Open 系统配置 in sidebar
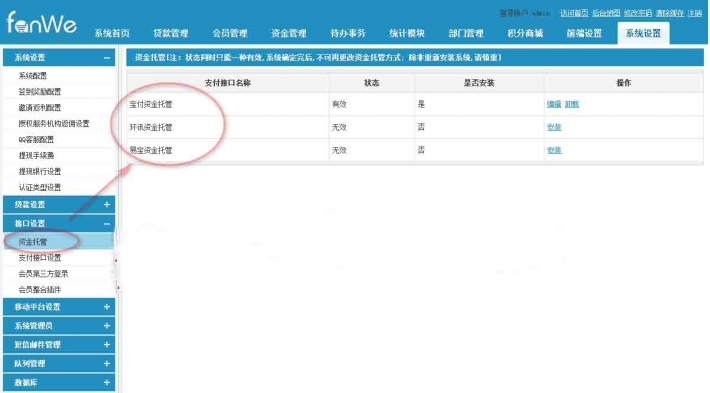The width and height of the screenshot is (710, 393). click(x=33, y=76)
